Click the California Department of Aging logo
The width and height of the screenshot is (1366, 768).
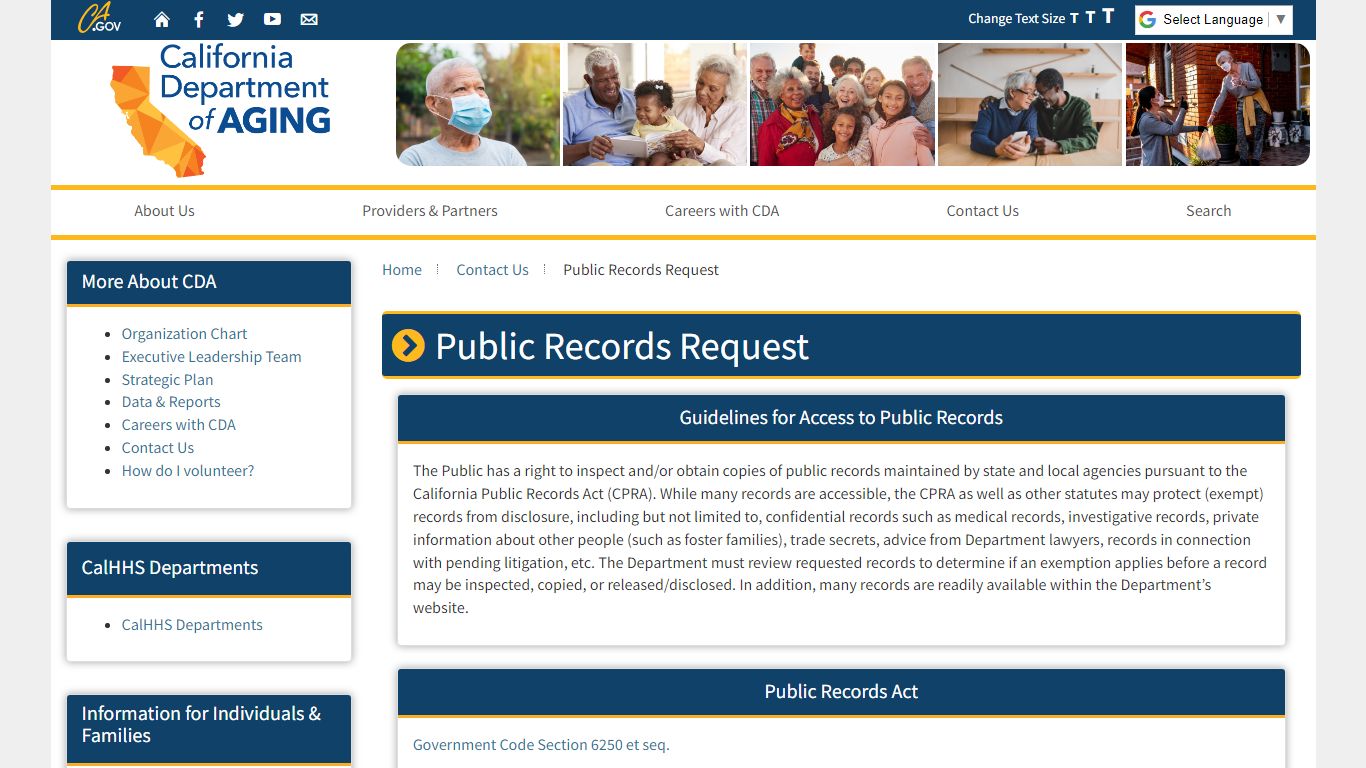click(x=221, y=110)
